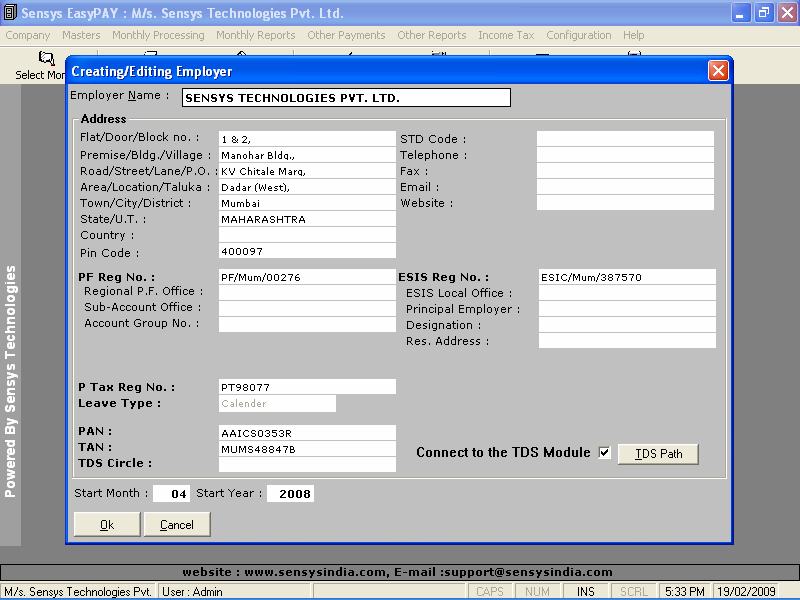This screenshot has height=600, width=800.
Task: Click the Start Month field
Action: click(x=171, y=493)
